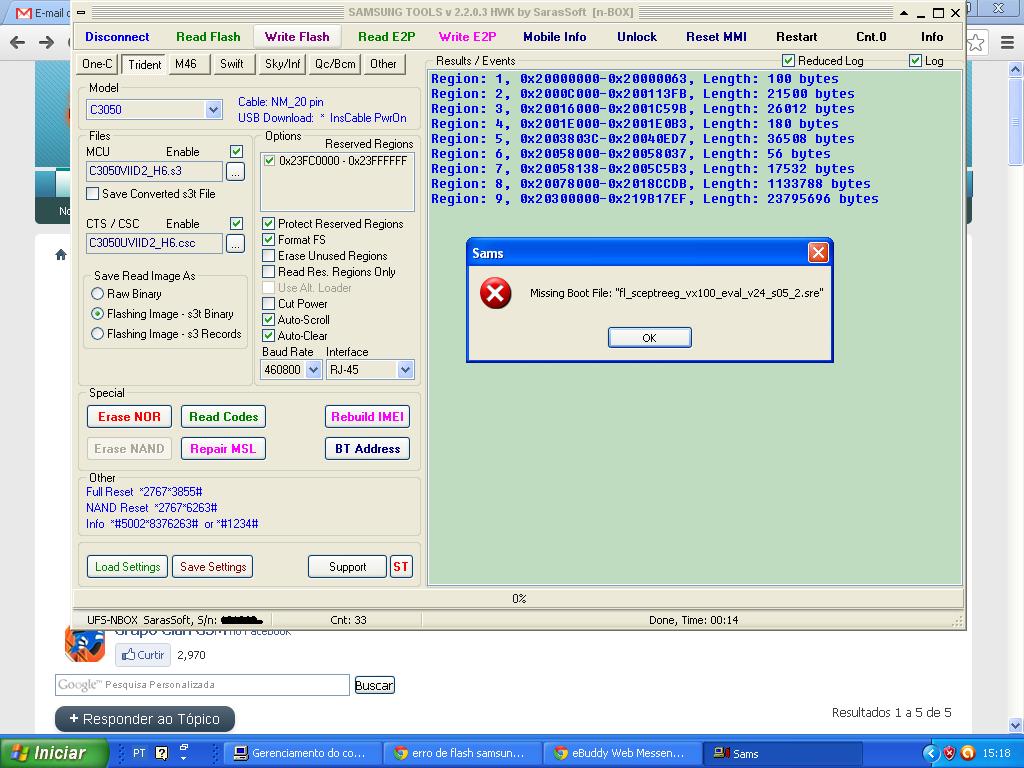The image size is (1024, 768).
Task: Enable the Cut Power checkbox
Action: click(268, 304)
